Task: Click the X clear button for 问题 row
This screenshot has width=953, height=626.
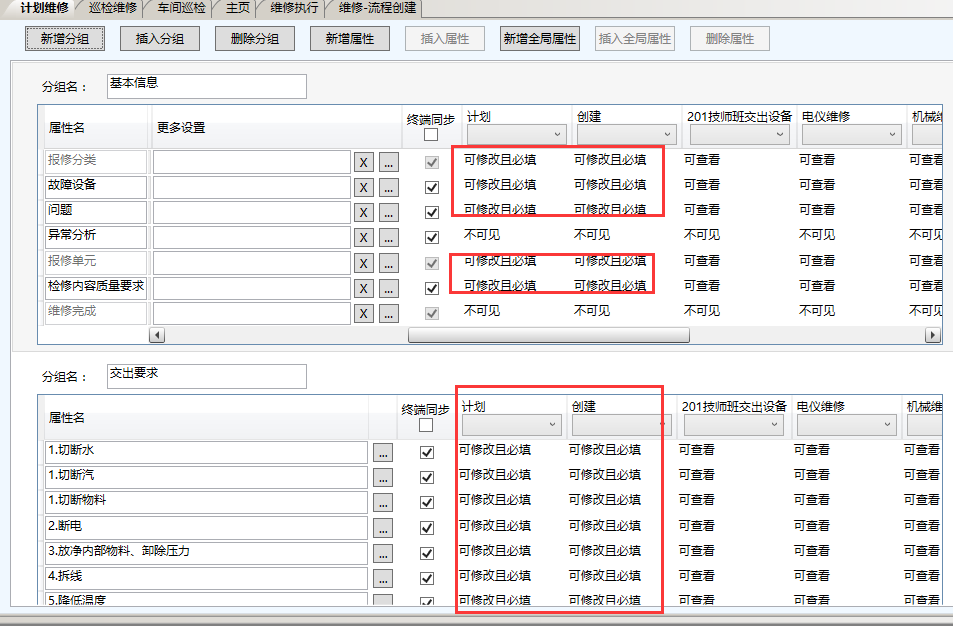Action: 364,212
